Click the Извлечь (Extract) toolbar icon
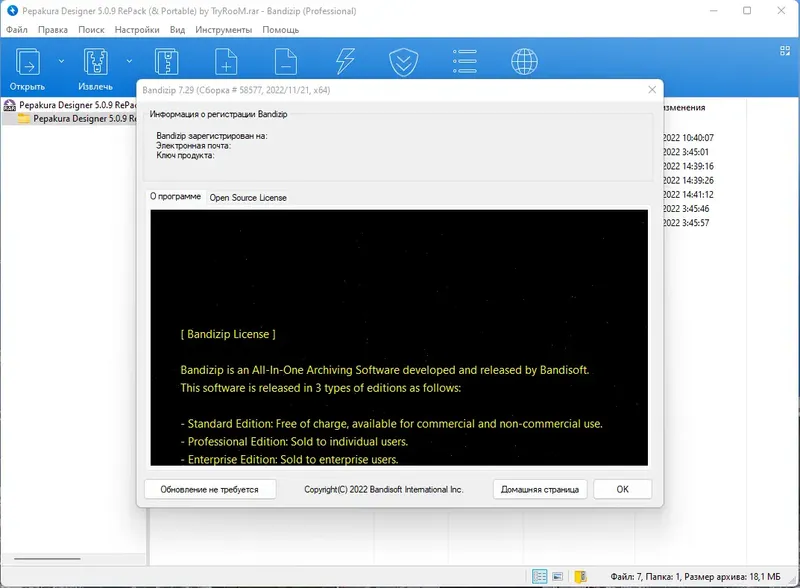The height and width of the screenshot is (588, 800). 95,62
